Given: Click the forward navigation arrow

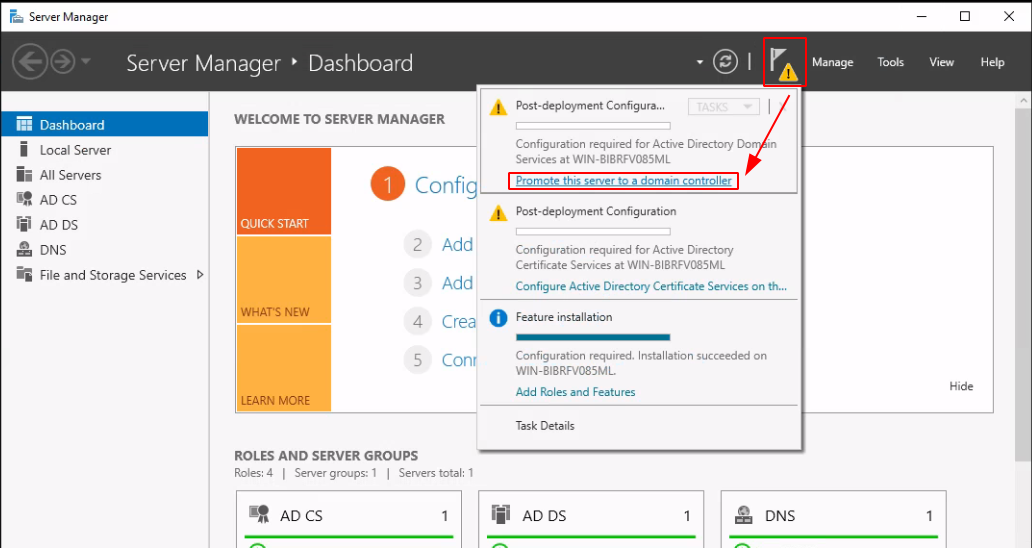Looking at the screenshot, I should pyautogui.click(x=63, y=62).
